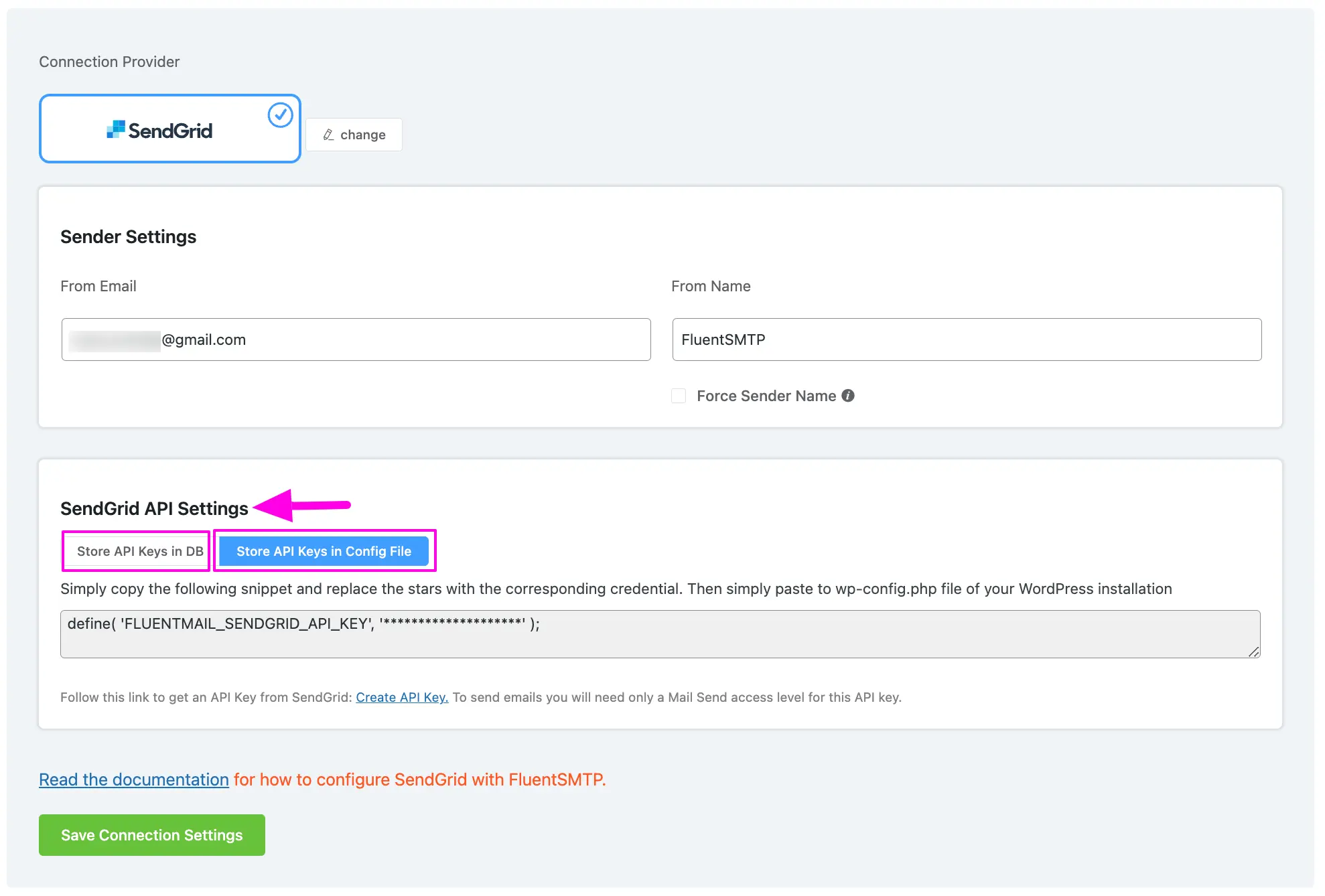Focus the From Name field containing FluentSMTP
The width and height of the screenshot is (1325, 896).
point(967,340)
